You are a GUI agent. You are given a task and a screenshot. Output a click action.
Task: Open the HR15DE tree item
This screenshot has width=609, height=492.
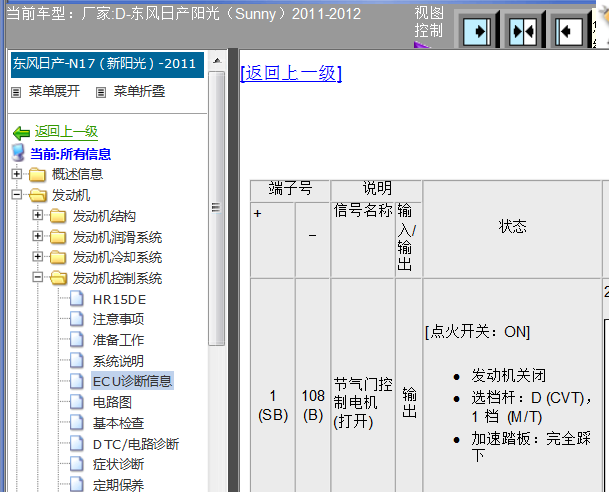pos(119,299)
